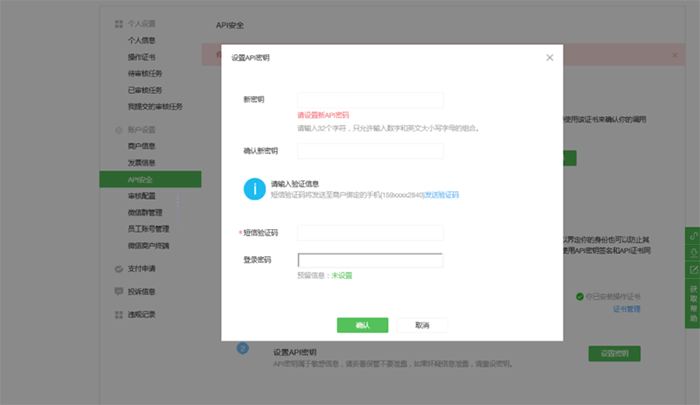Image resolution: width=700 pixels, height=405 pixels.
Task: Focus the 确认新密钥 input field
Action: [370, 151]
